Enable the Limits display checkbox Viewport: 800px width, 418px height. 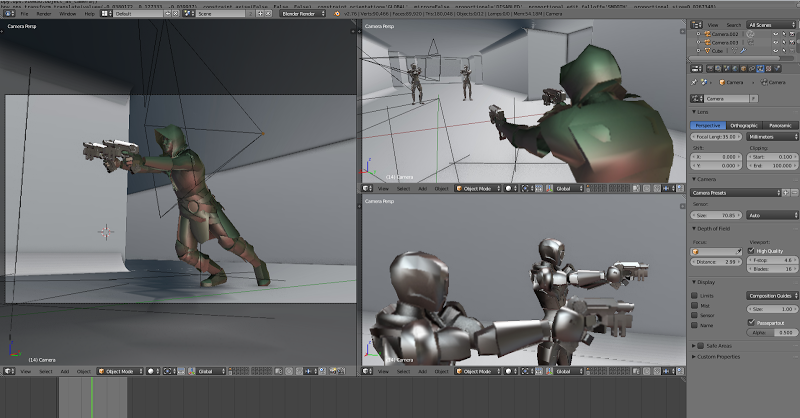tap(695, 296)
